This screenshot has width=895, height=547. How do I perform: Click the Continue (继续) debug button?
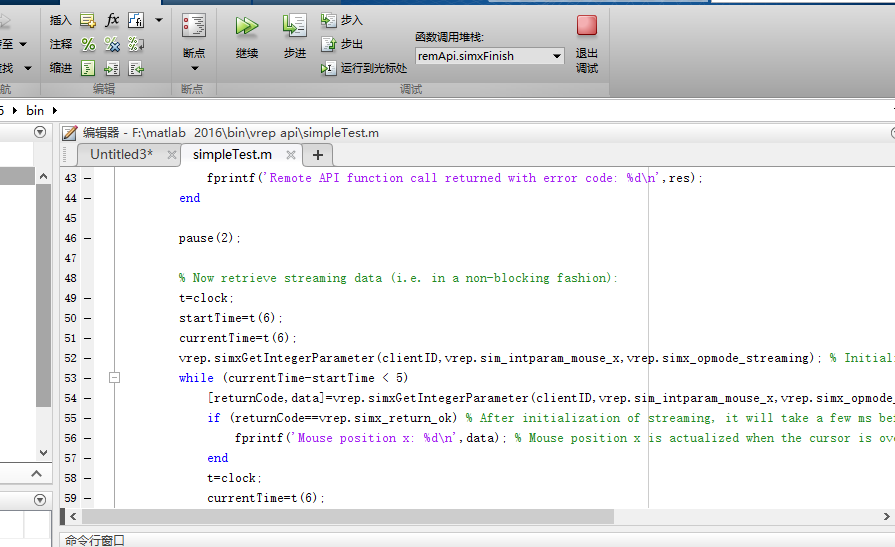(247, 37)
